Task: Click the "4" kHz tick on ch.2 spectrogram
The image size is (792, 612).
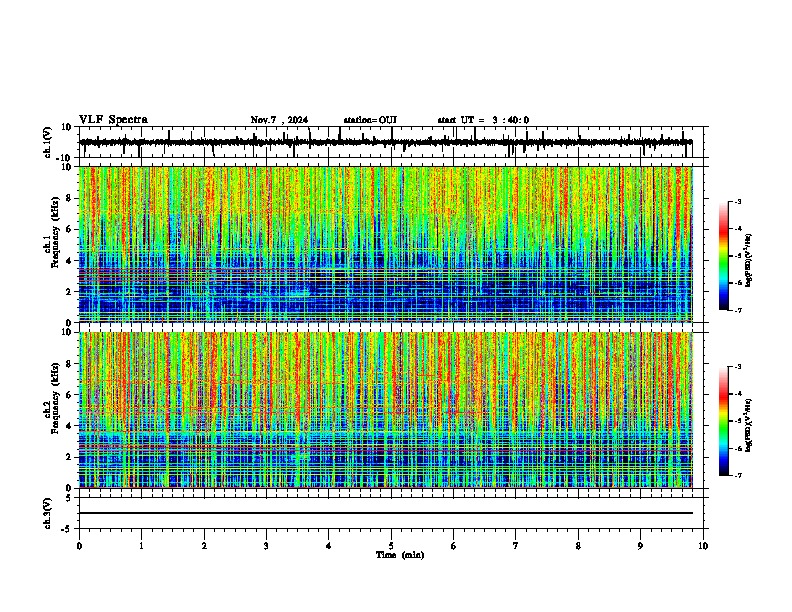Action: [70, 426]
